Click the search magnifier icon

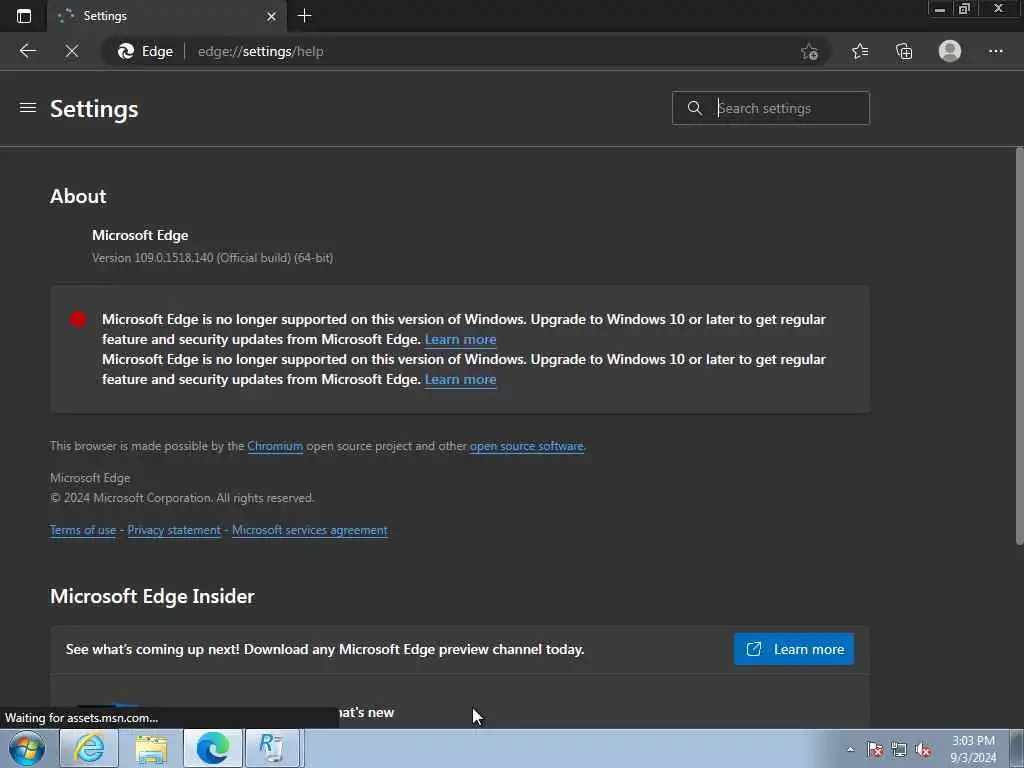[x=695, y=108]
